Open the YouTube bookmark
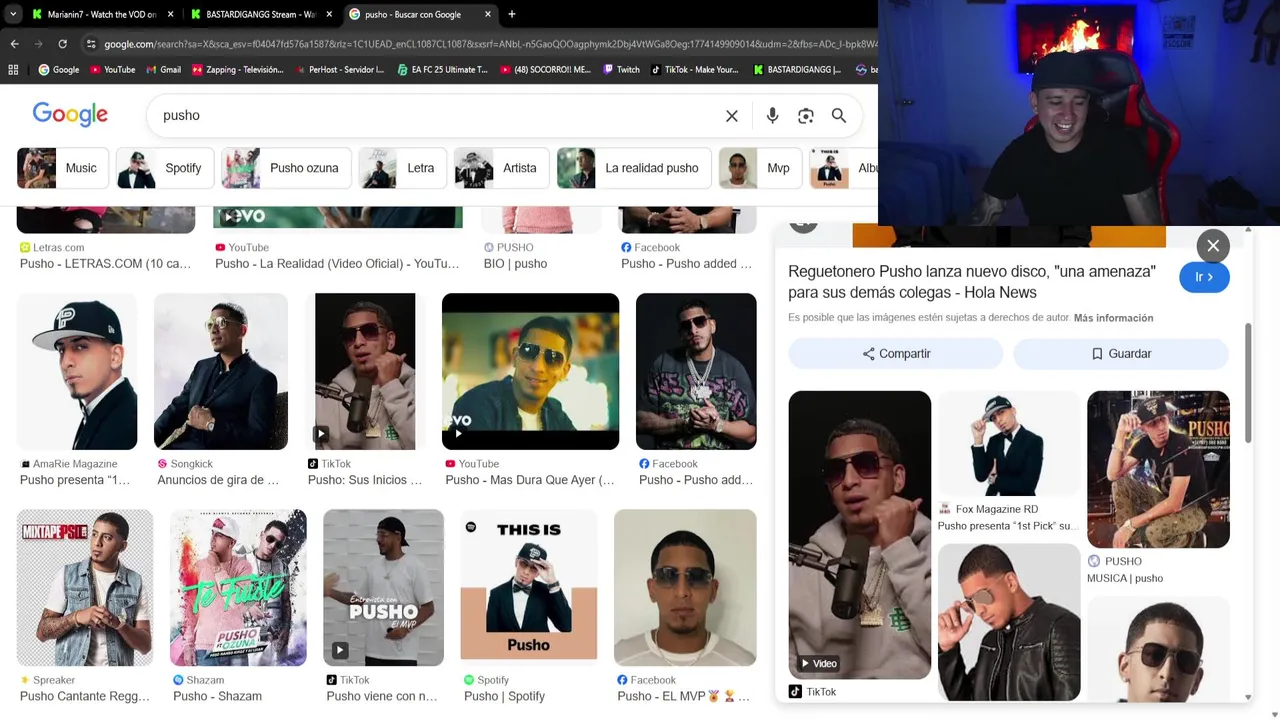 [112, 70]
